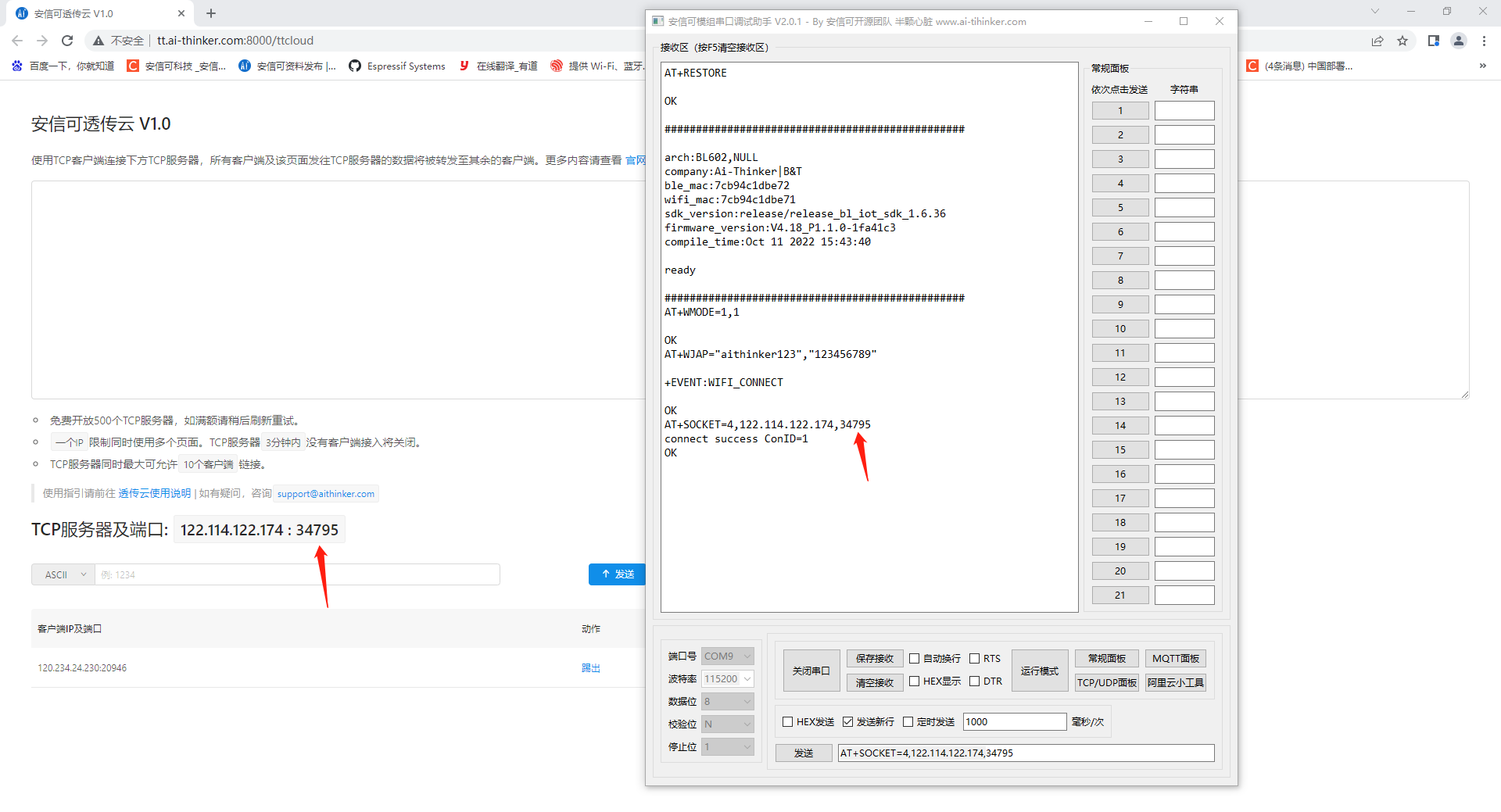1501x812 pixels.
Task: Click quick-send button 1
Action: tap(1120, 111)
